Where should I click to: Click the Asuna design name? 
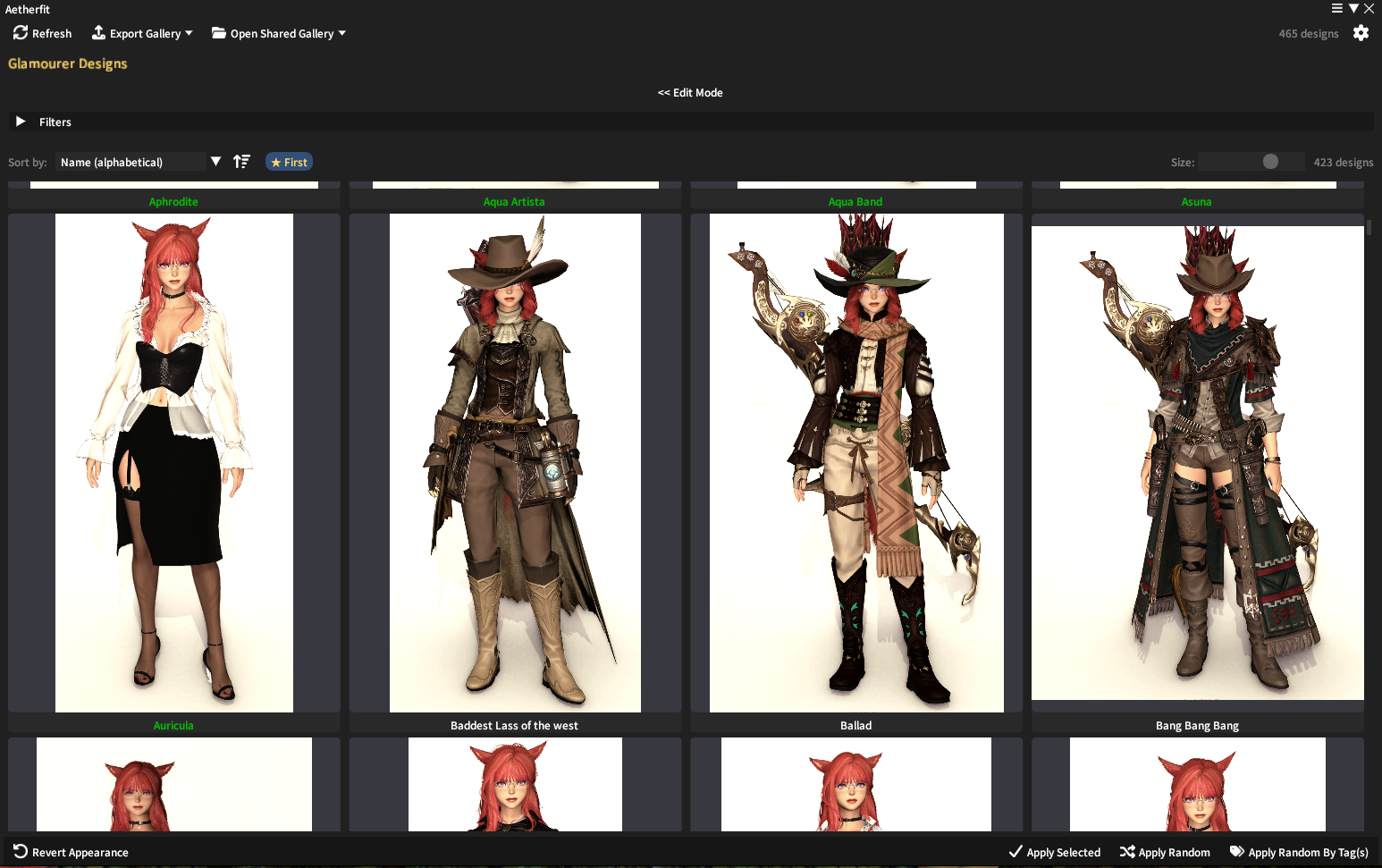click(x=1197, y=201)
